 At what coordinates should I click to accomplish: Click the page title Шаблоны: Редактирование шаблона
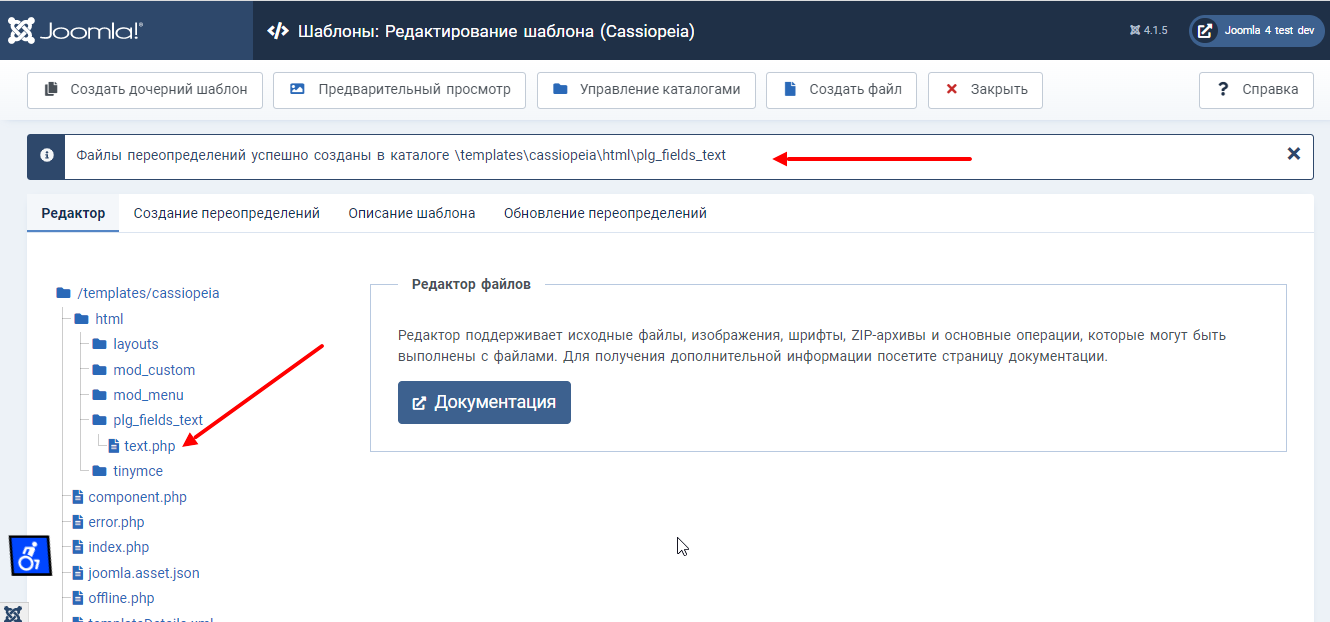coord(496,31)
